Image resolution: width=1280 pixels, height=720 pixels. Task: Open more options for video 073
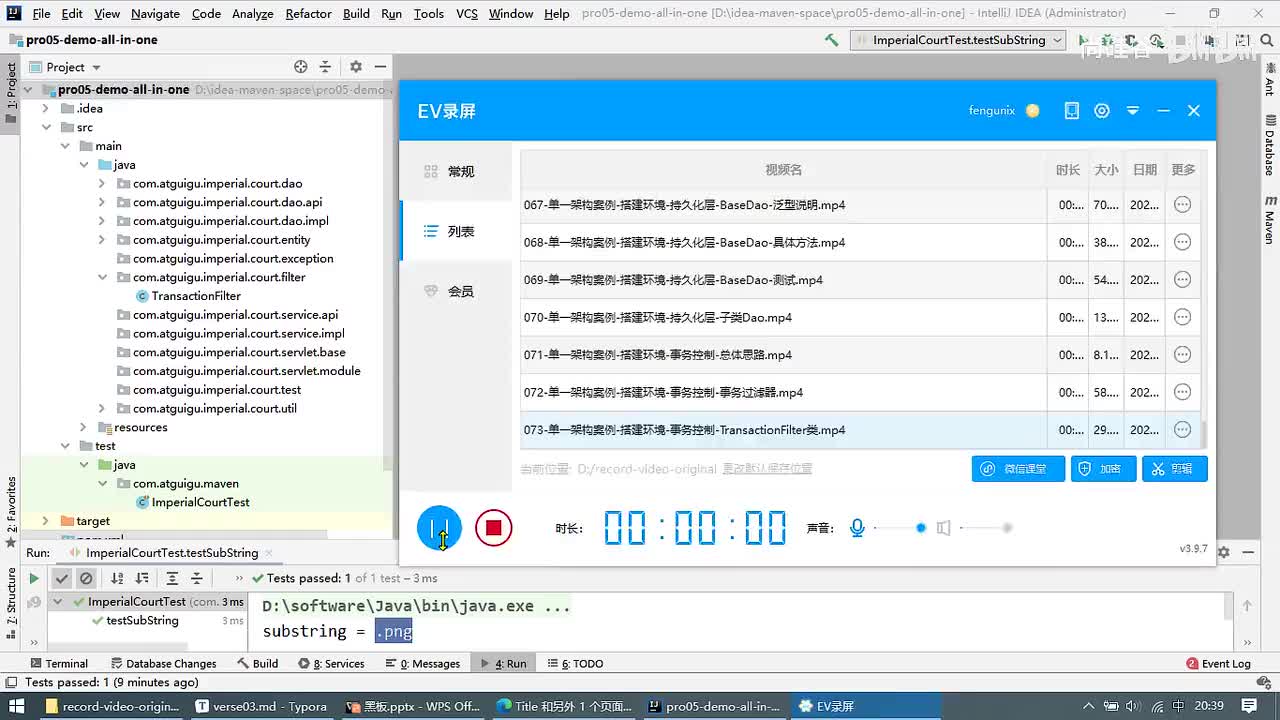[x=1182, y=430]
